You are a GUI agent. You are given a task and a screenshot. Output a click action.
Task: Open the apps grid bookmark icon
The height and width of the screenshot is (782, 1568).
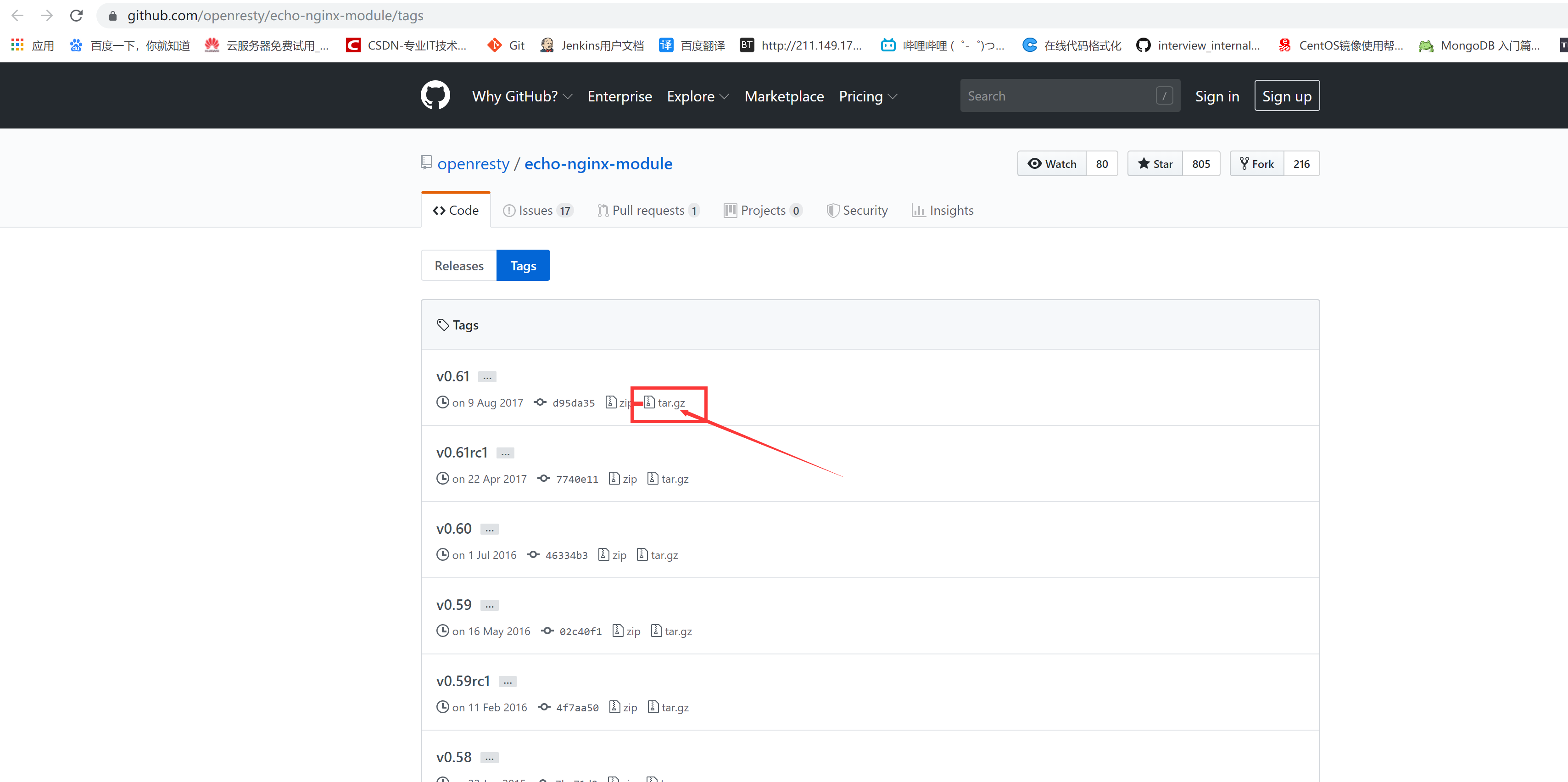tap(17, 45)
